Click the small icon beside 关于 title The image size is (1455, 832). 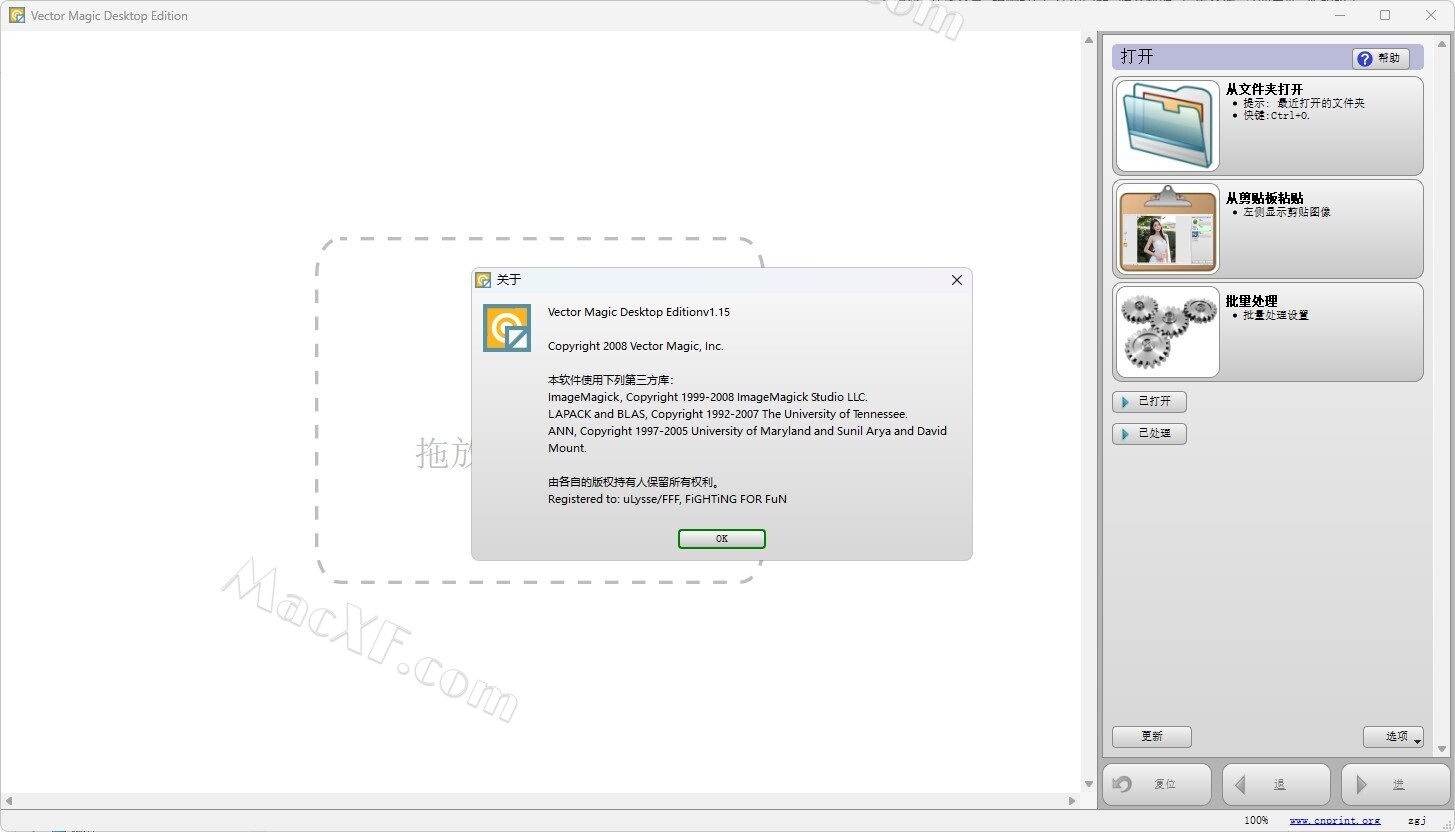tap(483, 280)
